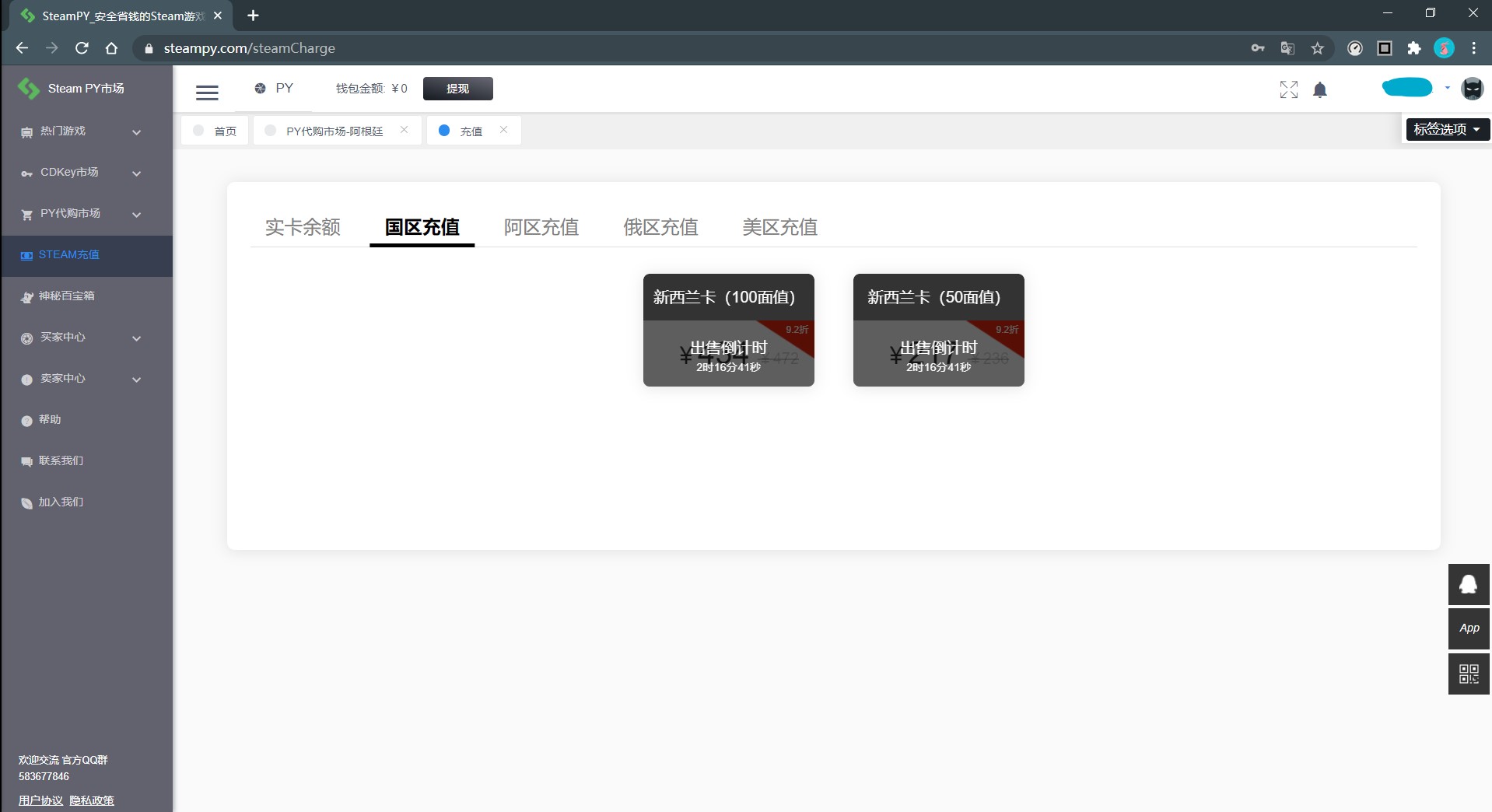Viewport: 1492px width, 812px height.
Task: Open the browser extensions puzzle icon
Action: coord(1414,48)
